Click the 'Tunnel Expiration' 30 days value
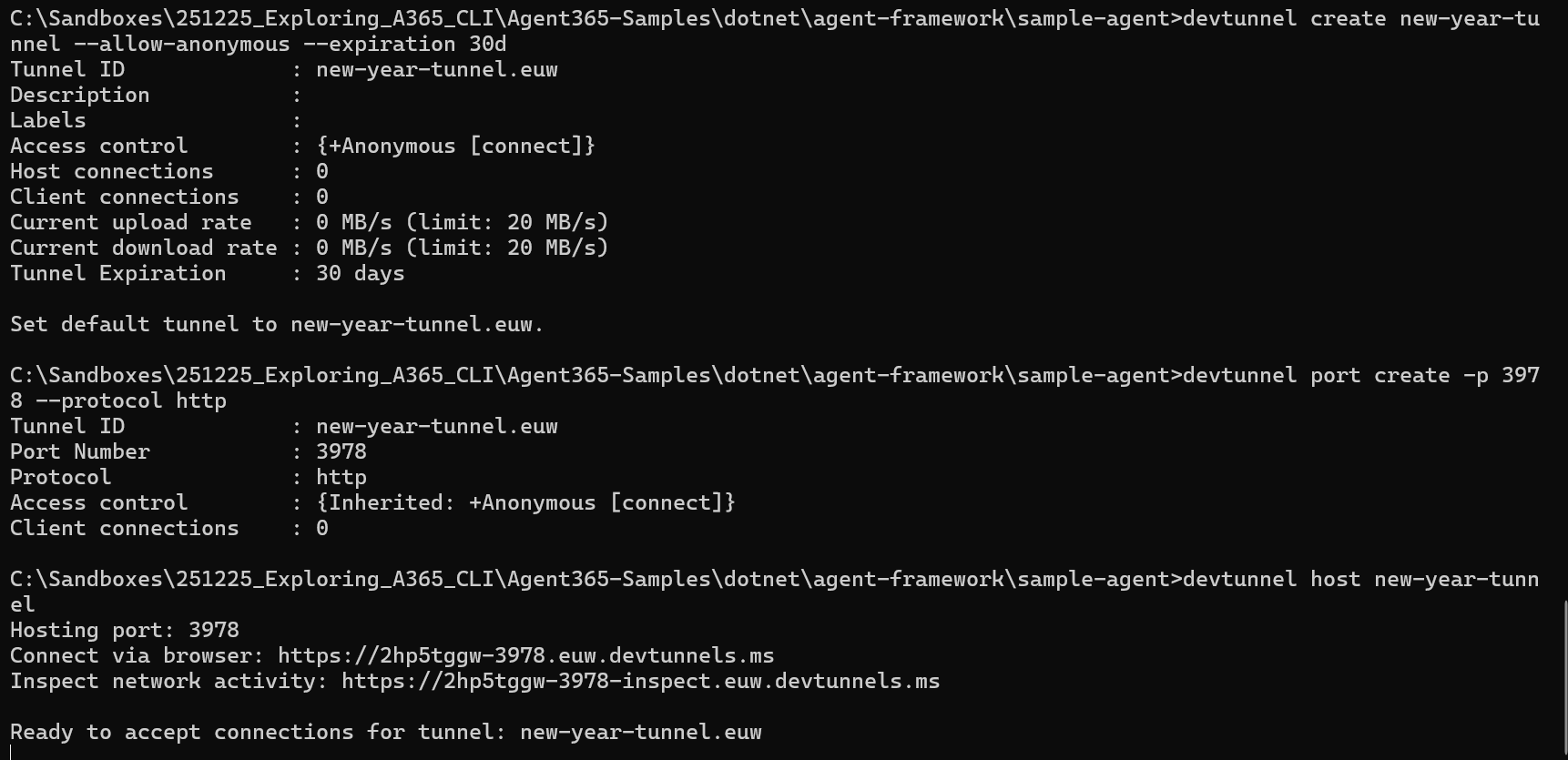 [x=360, y=273]
